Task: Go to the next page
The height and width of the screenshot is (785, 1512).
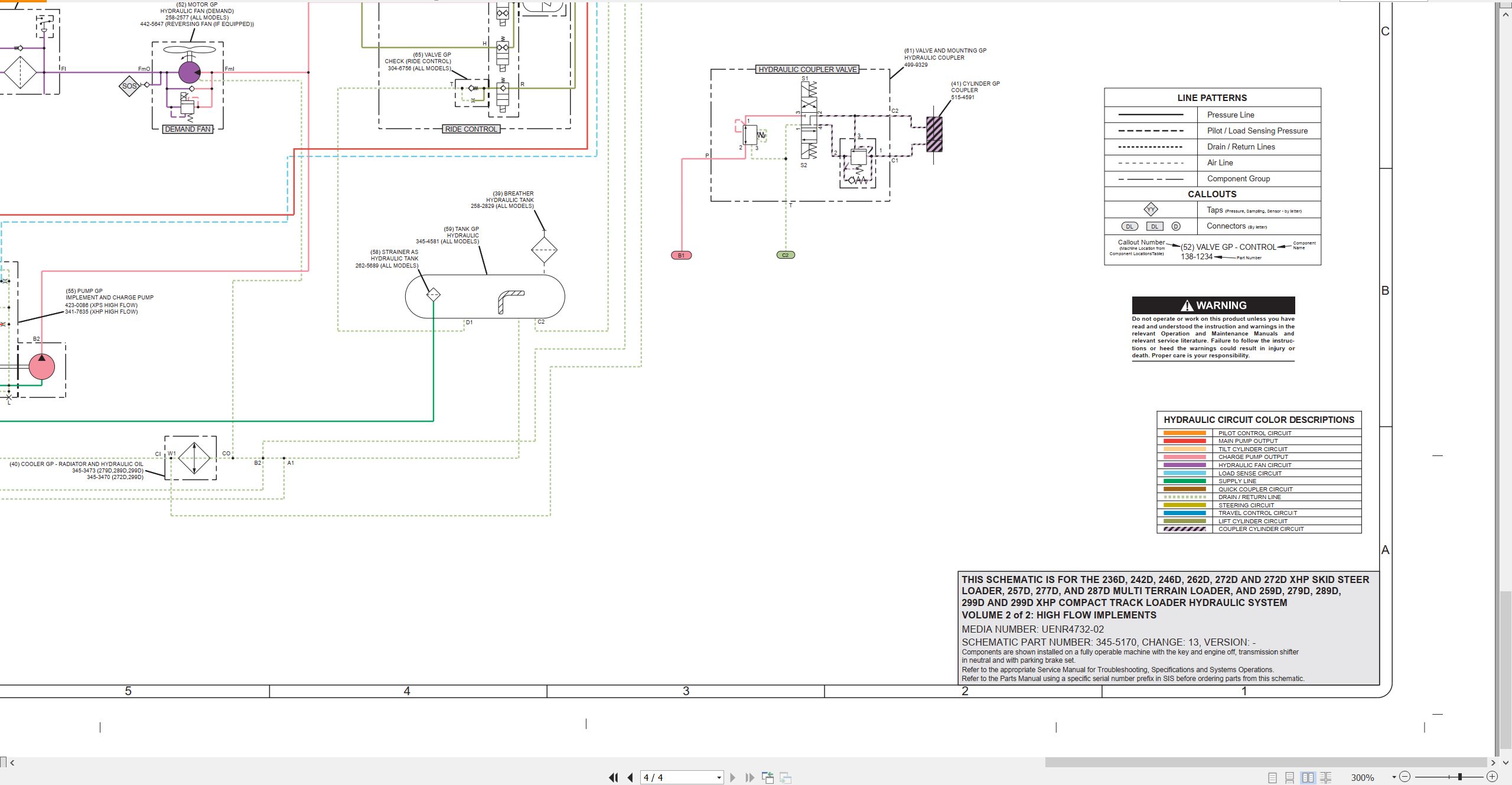Action: (x=733, y=777)
